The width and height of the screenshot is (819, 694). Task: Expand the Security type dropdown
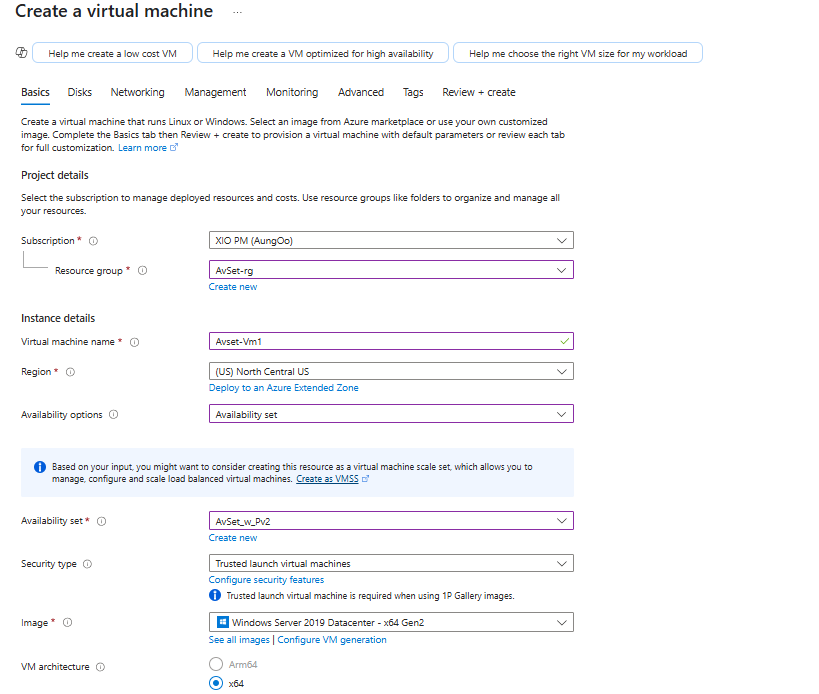[391, 563]
